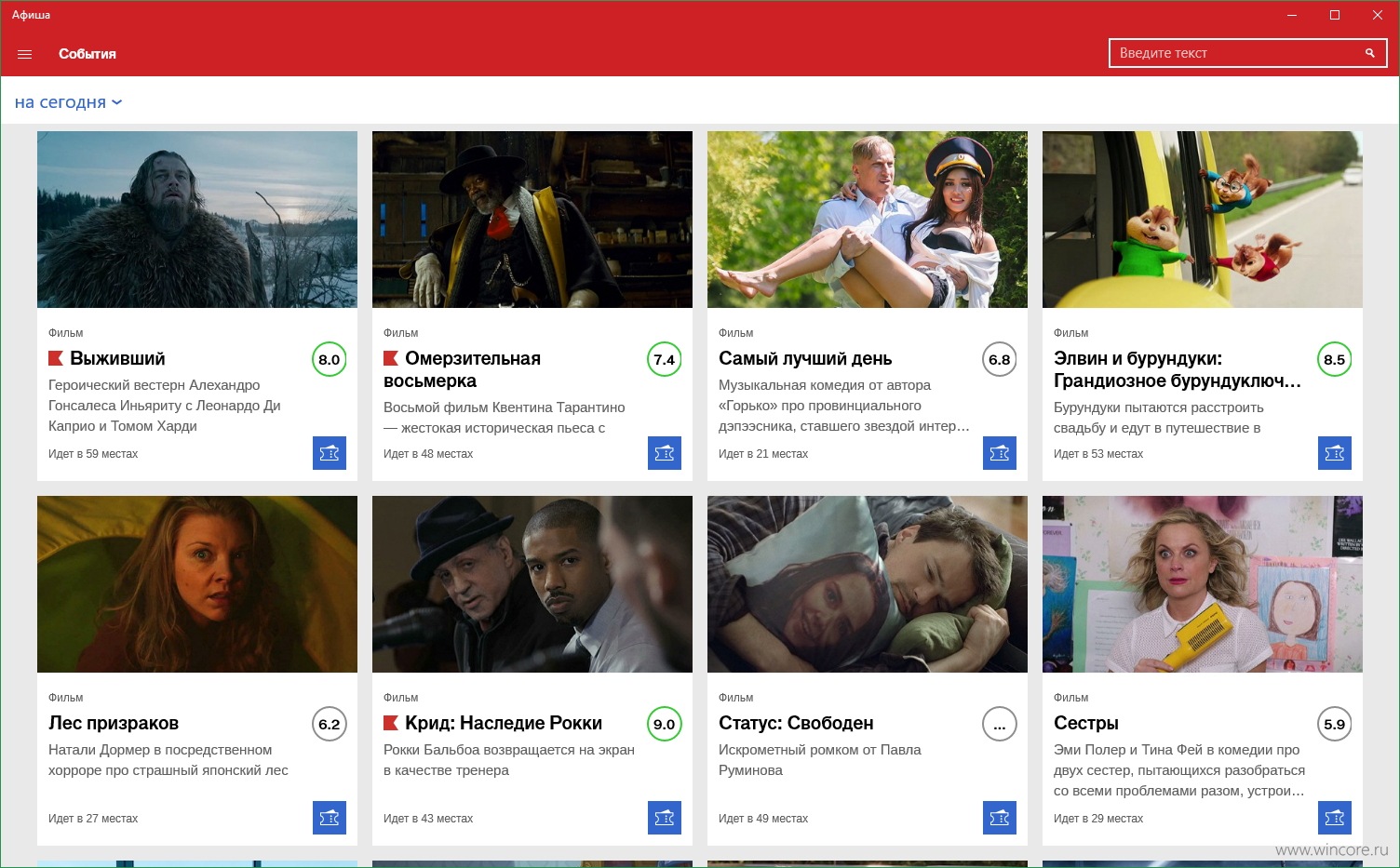This screenshot has height=868, width=1400.
Task: Buy tickets icon for Омерзительная восьмерка
Action: (665, 453)
